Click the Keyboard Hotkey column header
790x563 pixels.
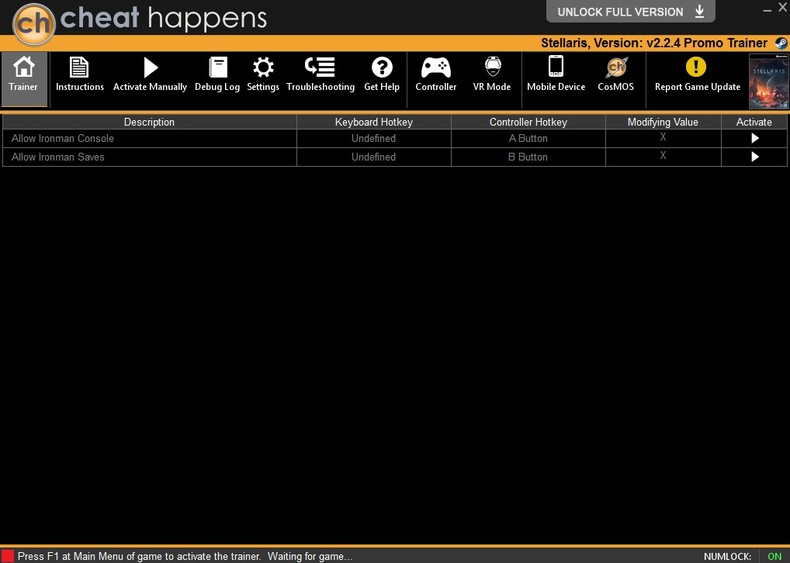coord(373,122)
